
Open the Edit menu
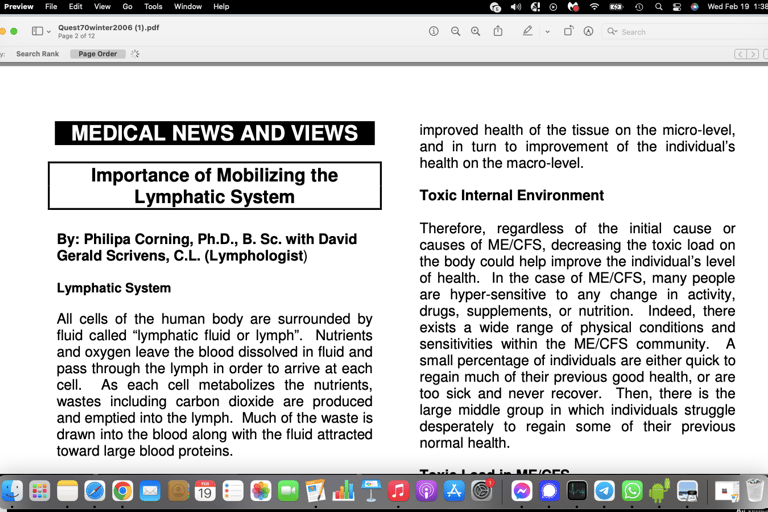75,6
